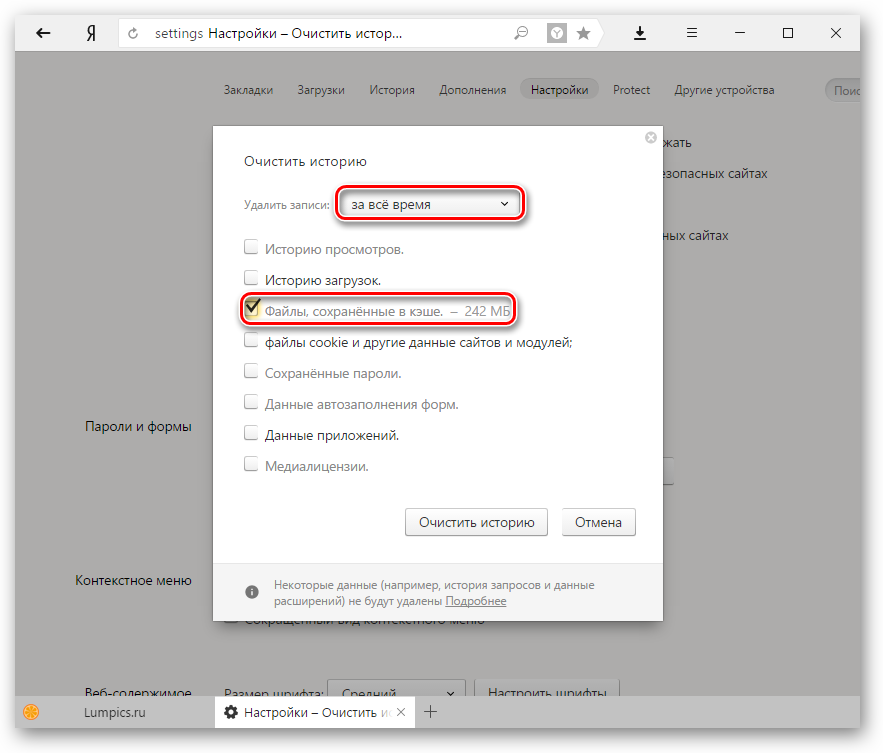Open the 'Закладки' settings tab

(248, 90)
